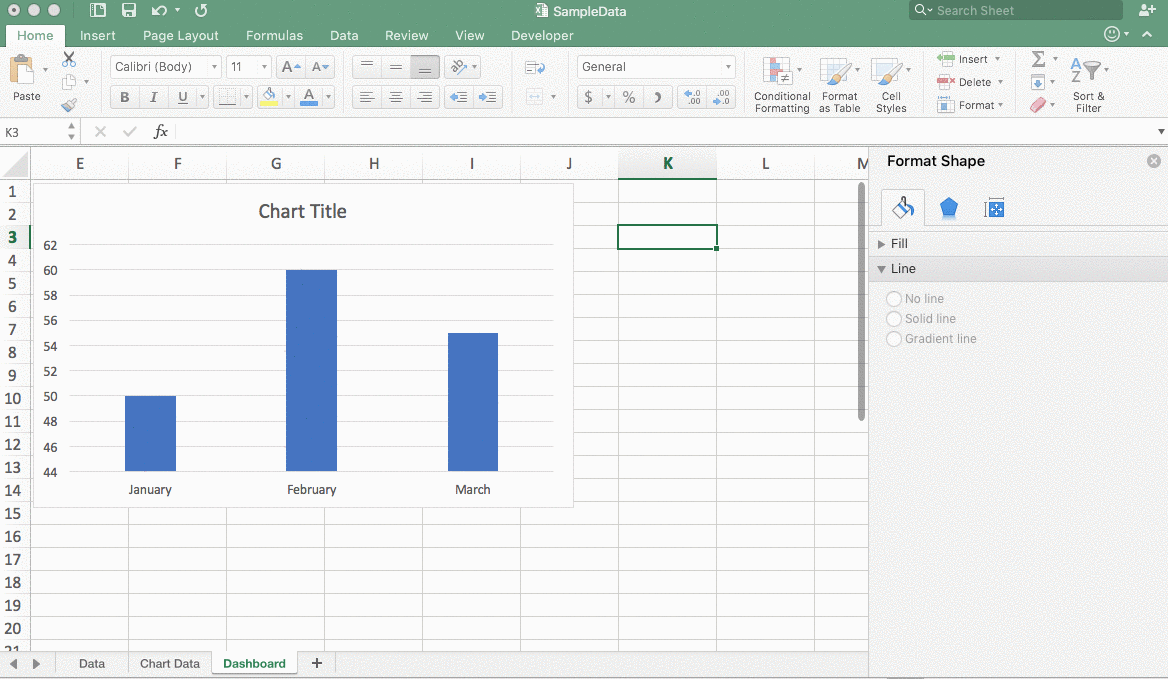This screenshot has height=679, width=1168.
Task: Click the Currency format dollar icon
Action: click(589, 97)
